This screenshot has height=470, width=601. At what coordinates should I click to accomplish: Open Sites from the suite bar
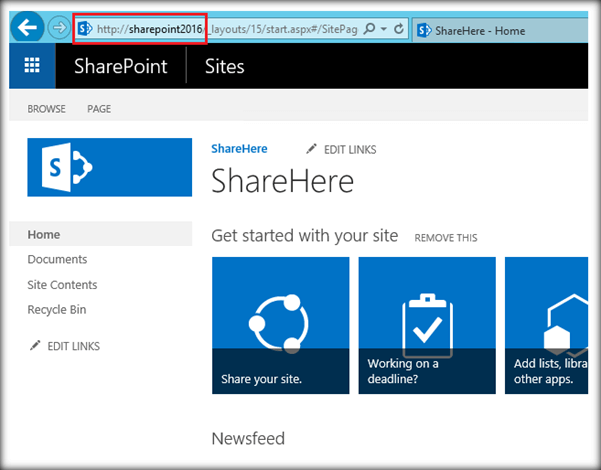(x=225, y=66)
